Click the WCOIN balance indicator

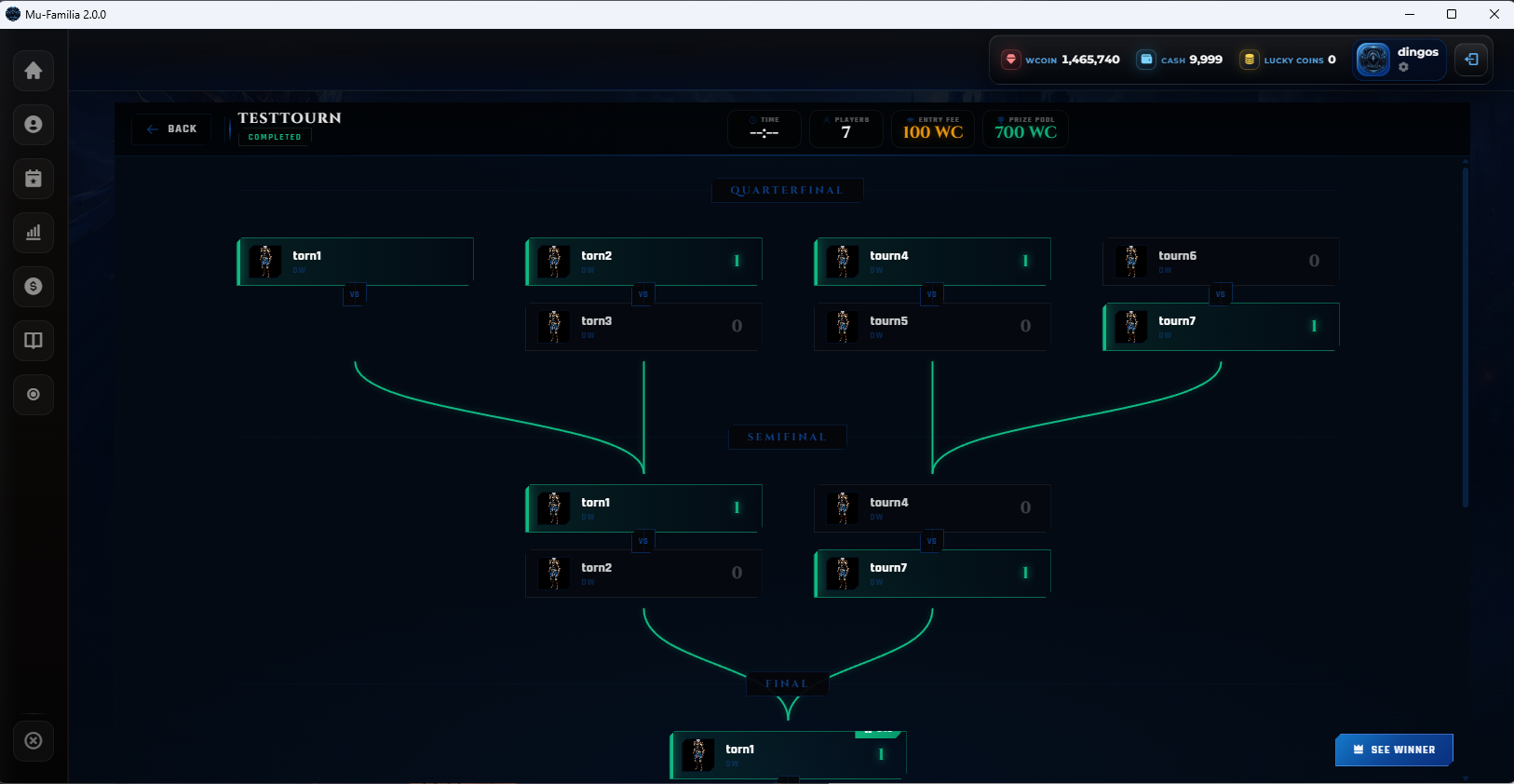point(1061,60)
